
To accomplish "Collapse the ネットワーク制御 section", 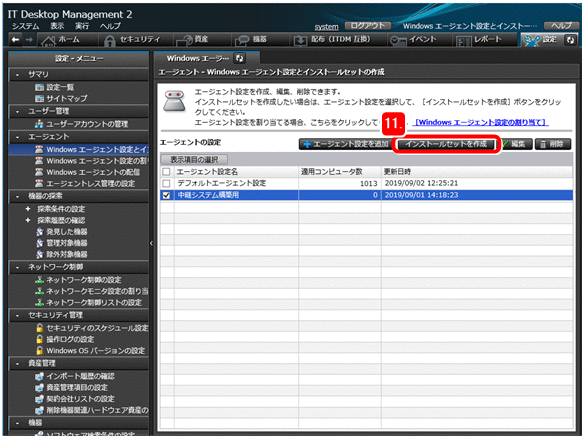I will [17, 267].
